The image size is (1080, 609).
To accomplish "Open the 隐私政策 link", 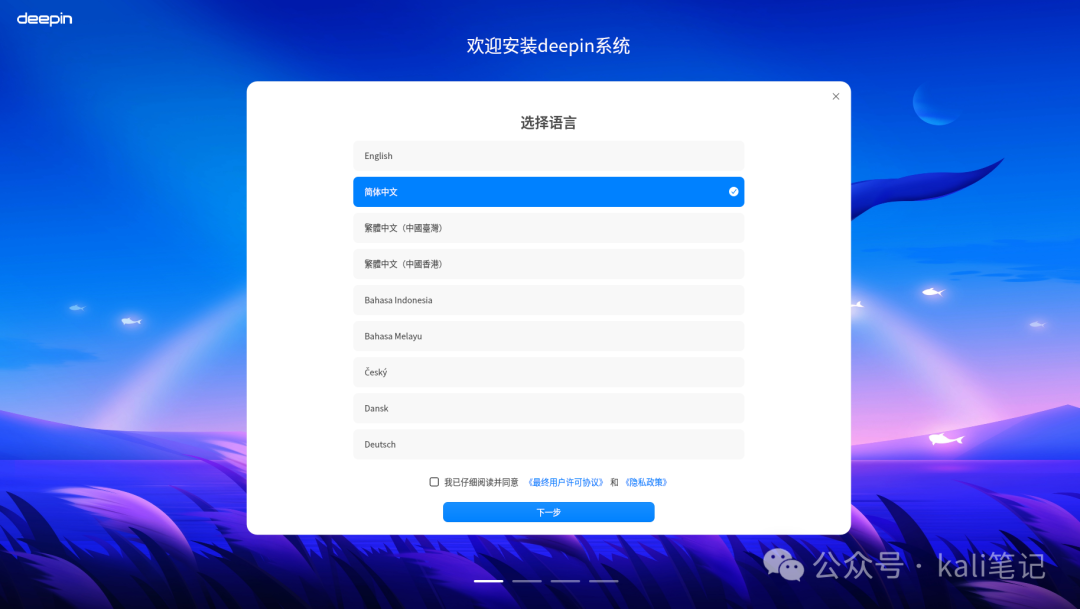I will 646,482.
